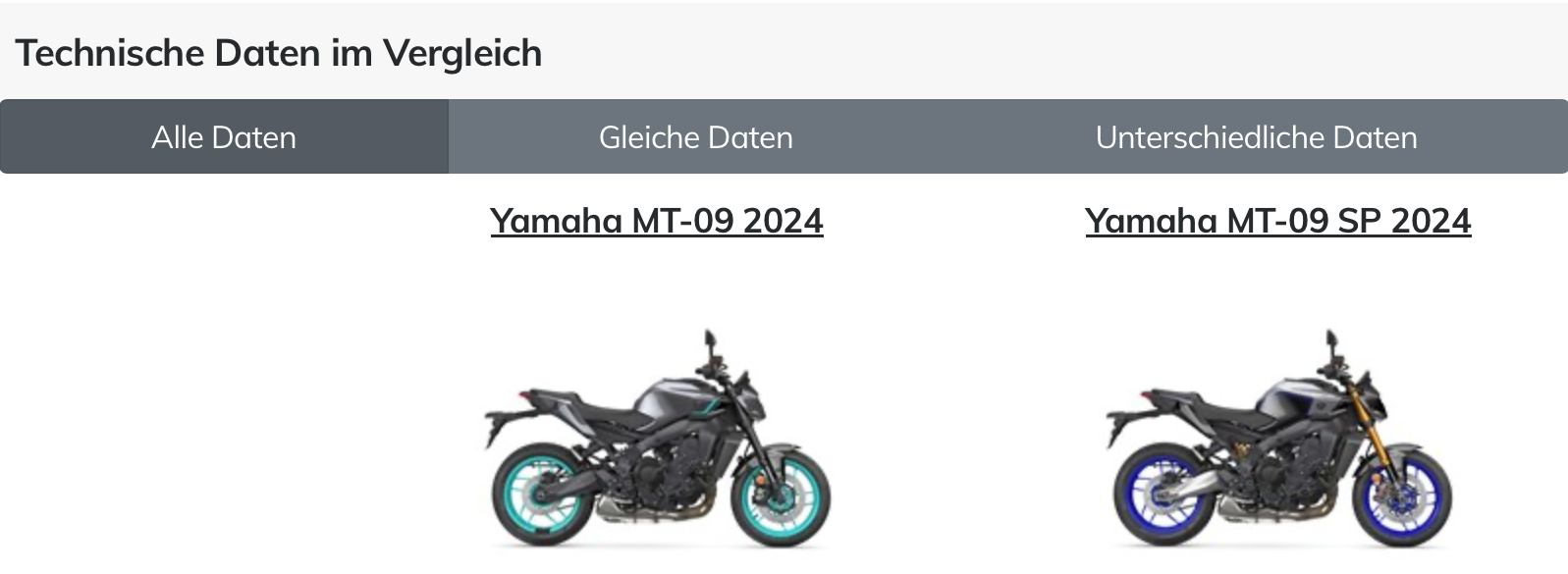This screenshot has width=1568, height=574.
Task: Switch to the Gleiche Daten tab
Action: (x=696, y=137)
